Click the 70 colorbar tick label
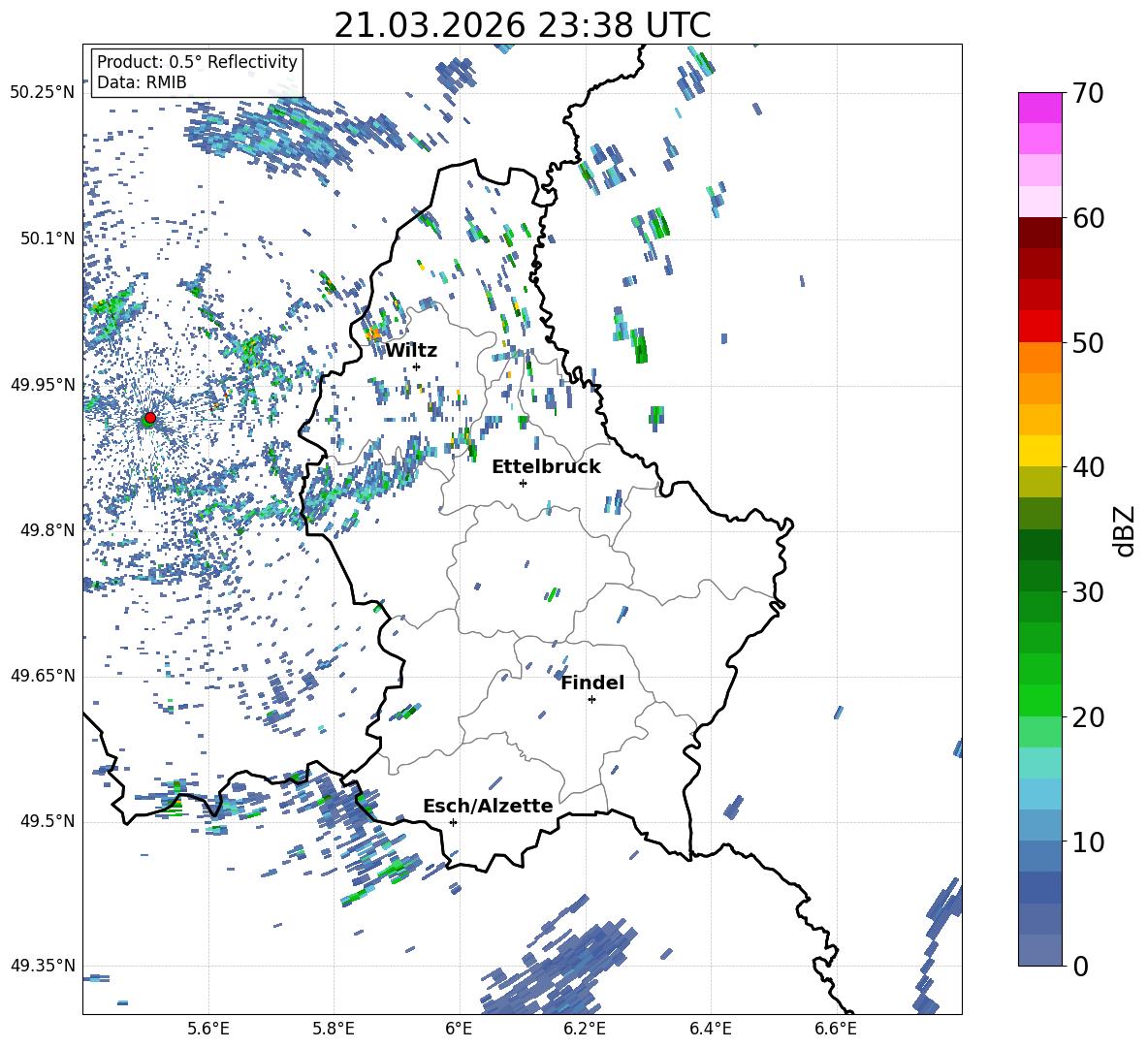1148x1048 pixels. 1091,93
